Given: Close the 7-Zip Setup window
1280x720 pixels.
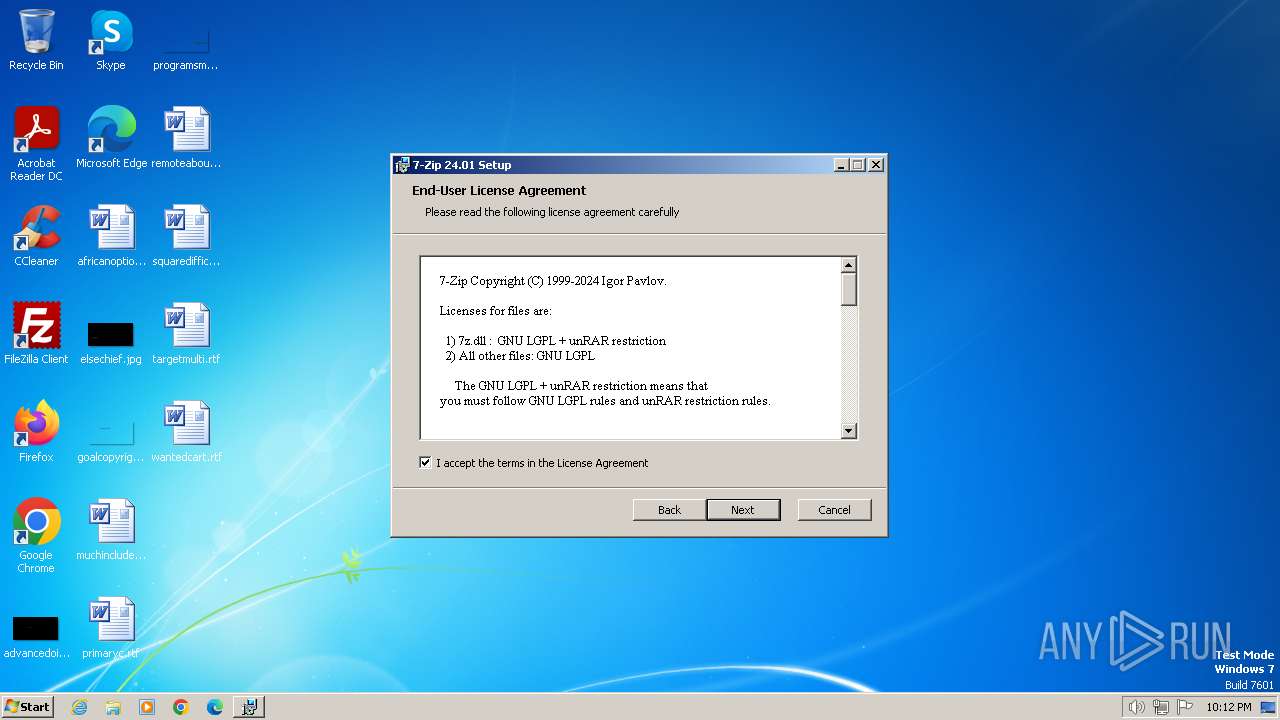Looking at the screenshot, I should click(x=876, y=165).
